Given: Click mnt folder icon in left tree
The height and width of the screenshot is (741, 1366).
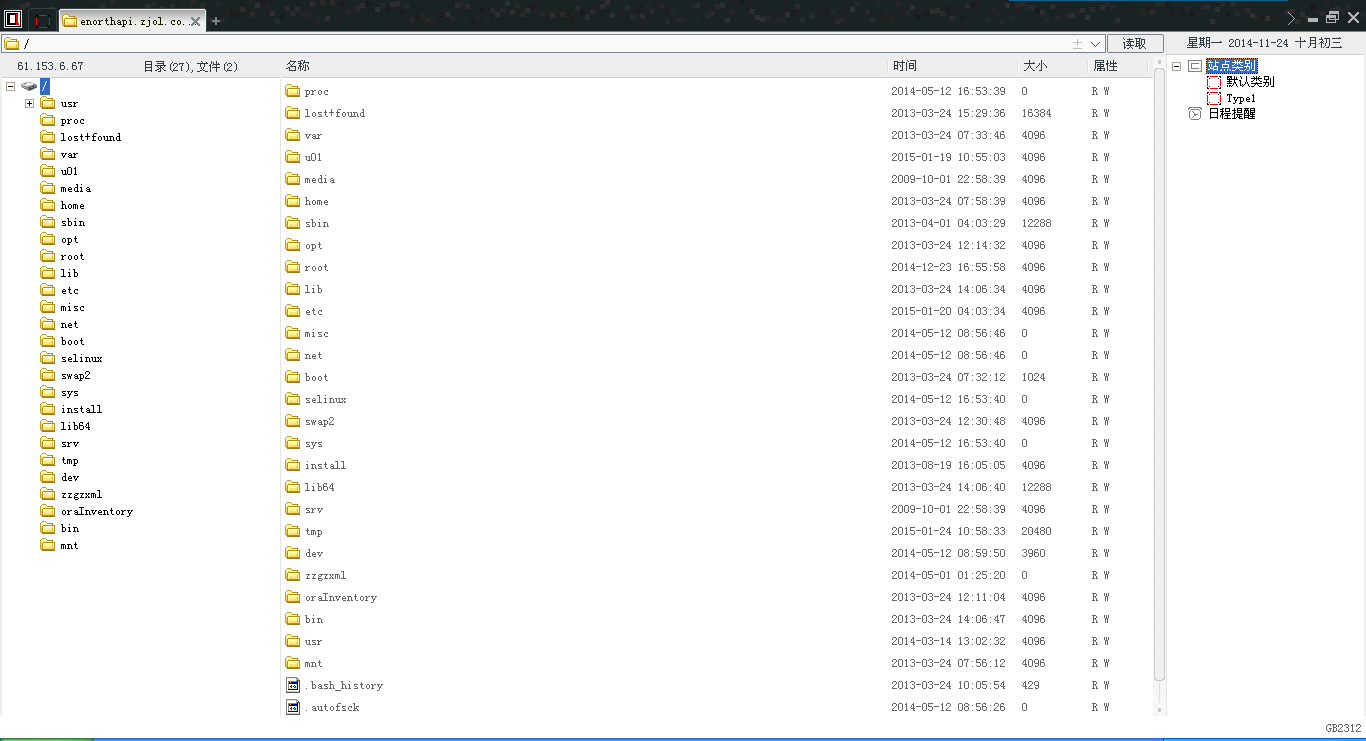Looking at the screenshot, I should point(48,545).
